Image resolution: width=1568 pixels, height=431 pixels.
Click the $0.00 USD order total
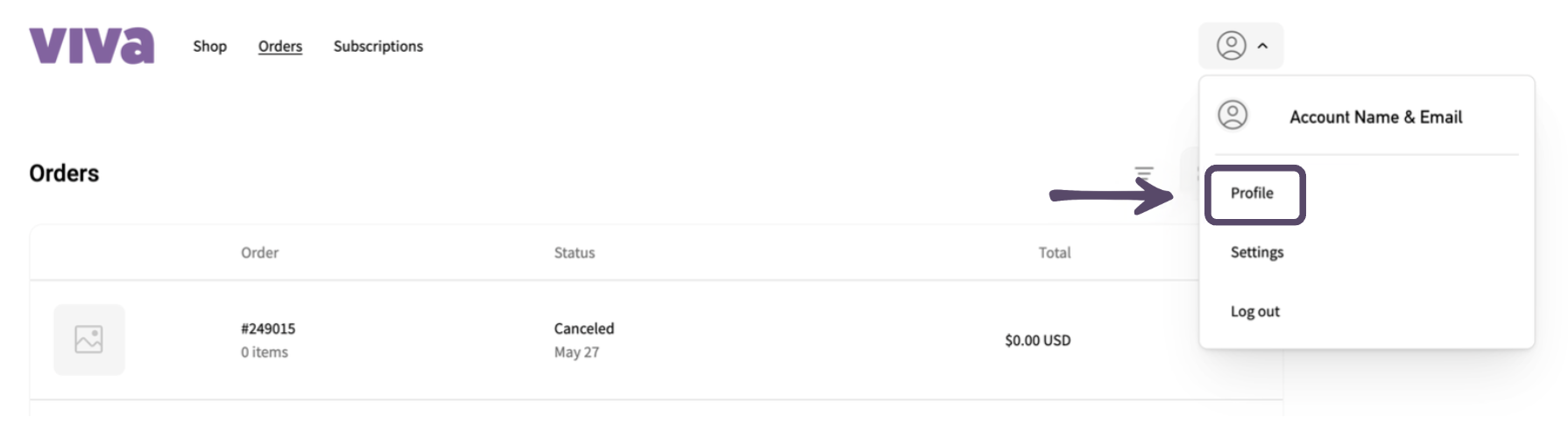pyautogui.click(x=1038, y=340)
